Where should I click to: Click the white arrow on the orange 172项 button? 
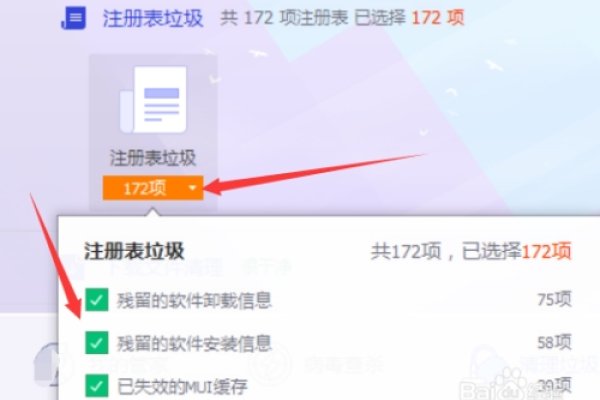(192, 188)
